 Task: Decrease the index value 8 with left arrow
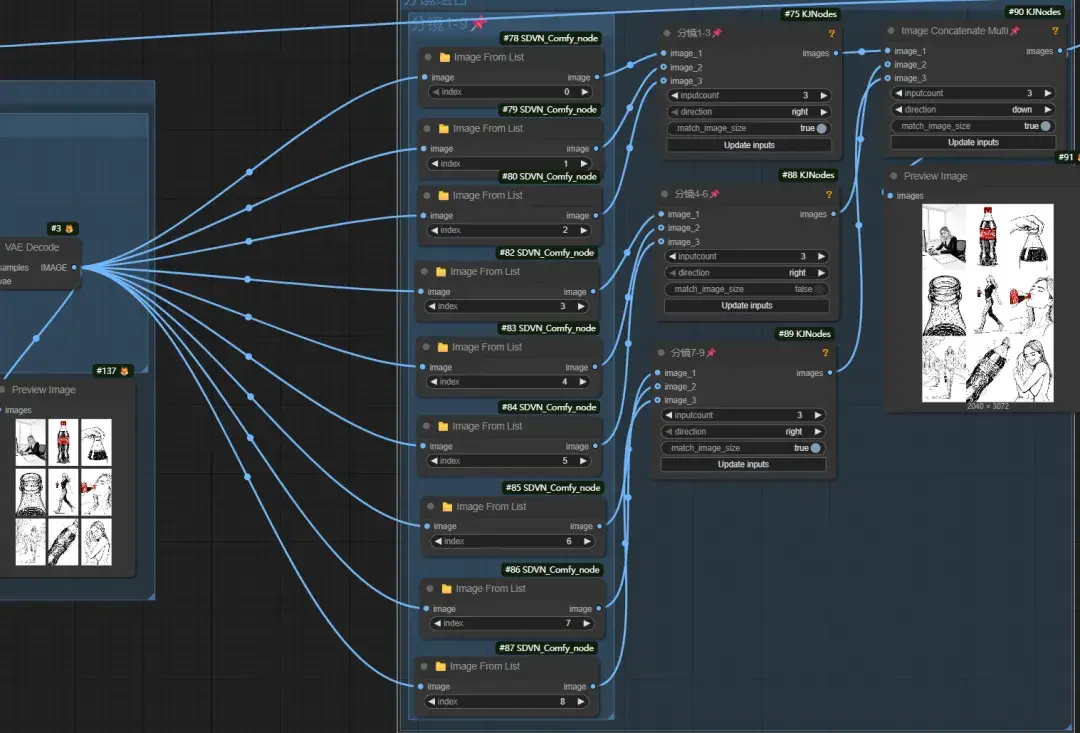(431, 701)
